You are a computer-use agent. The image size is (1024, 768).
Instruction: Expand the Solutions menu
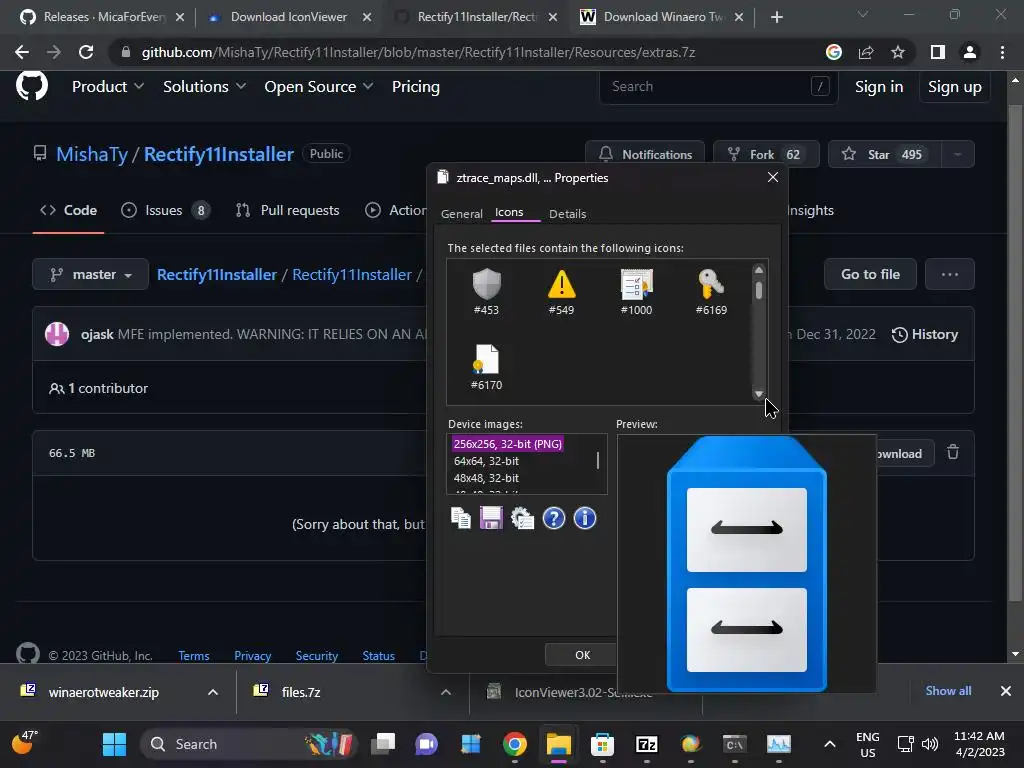click(204, 87)
